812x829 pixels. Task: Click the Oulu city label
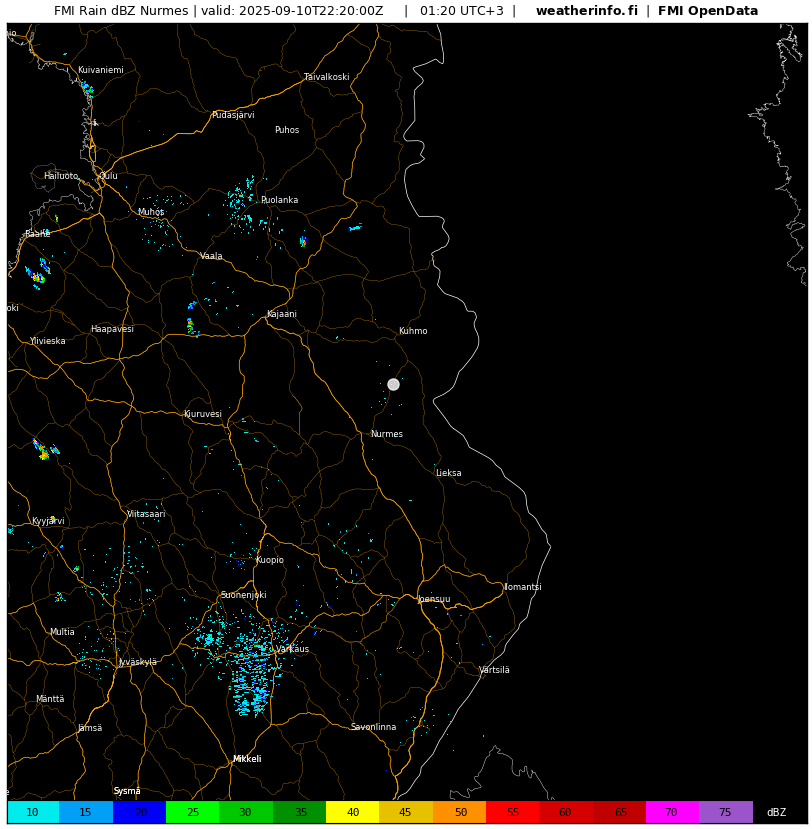click(x=109, y=176)
